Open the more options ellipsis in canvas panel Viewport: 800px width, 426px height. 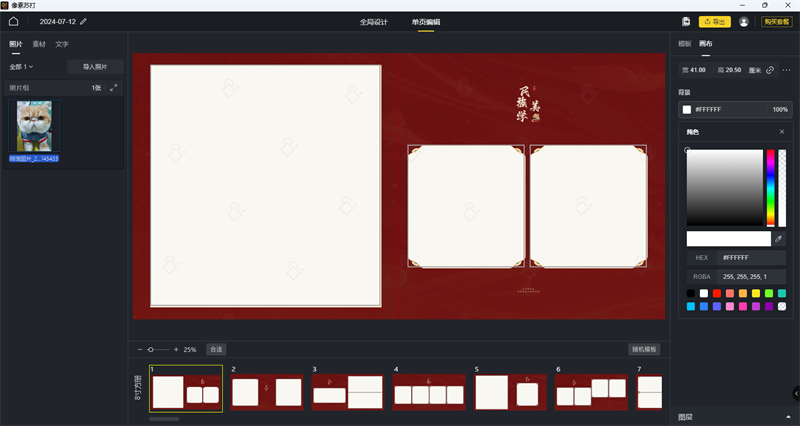786,70
